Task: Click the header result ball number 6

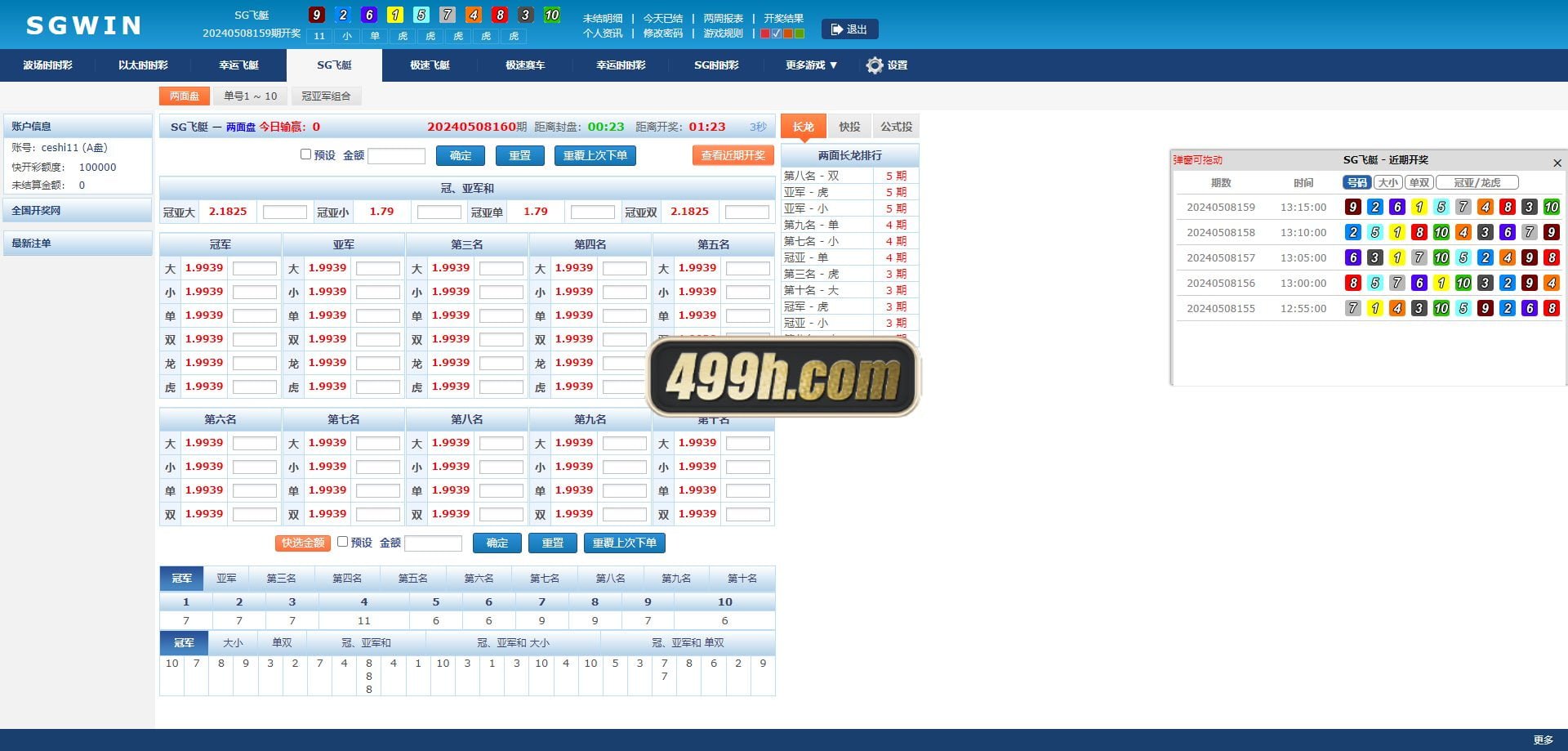Action: (x=369, y=15)
